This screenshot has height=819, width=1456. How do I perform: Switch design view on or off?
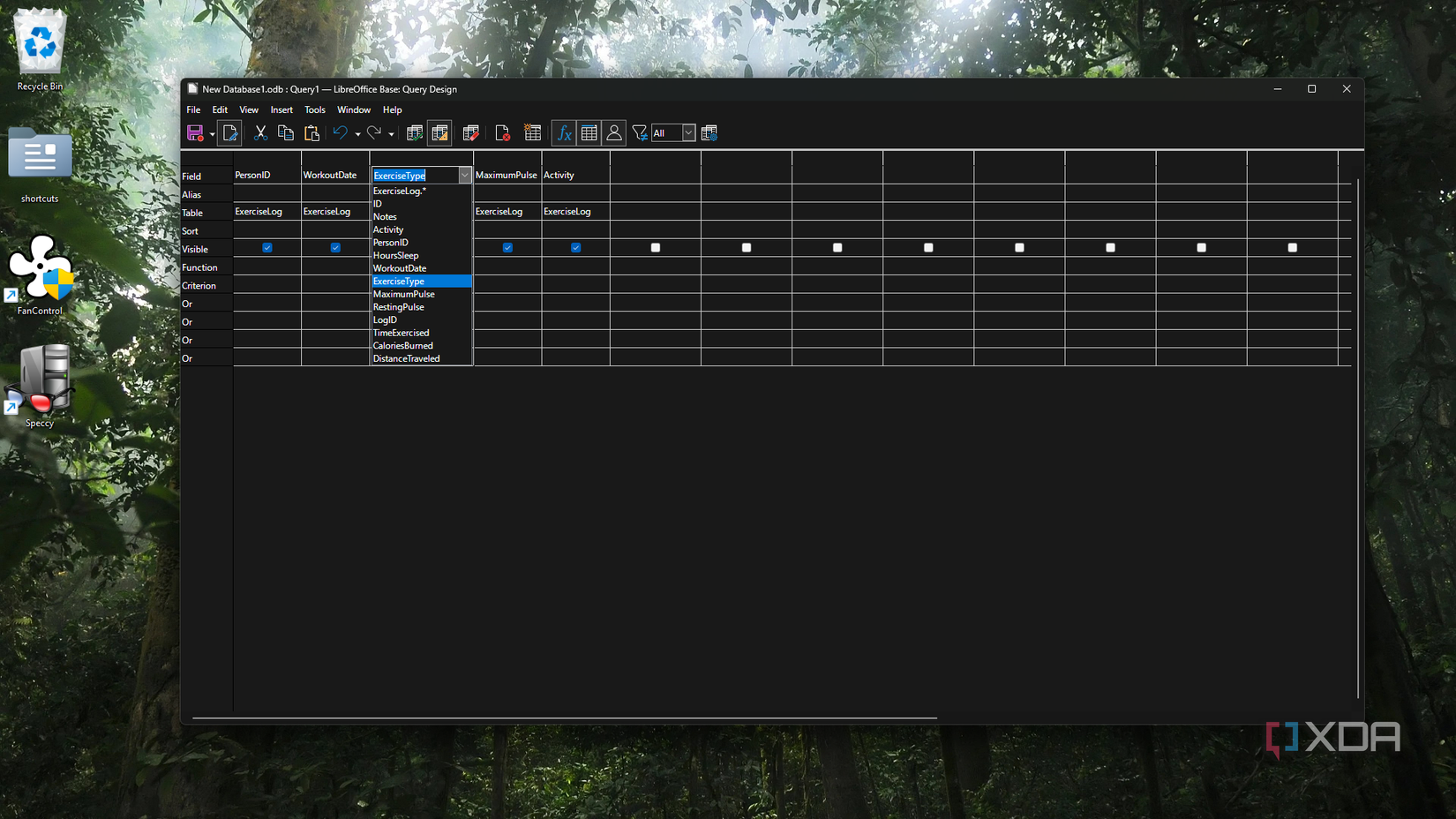tap(439, 132)
